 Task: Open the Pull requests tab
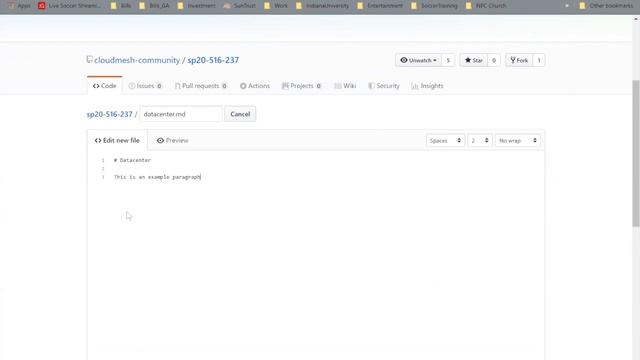click(x=201, y=86)
